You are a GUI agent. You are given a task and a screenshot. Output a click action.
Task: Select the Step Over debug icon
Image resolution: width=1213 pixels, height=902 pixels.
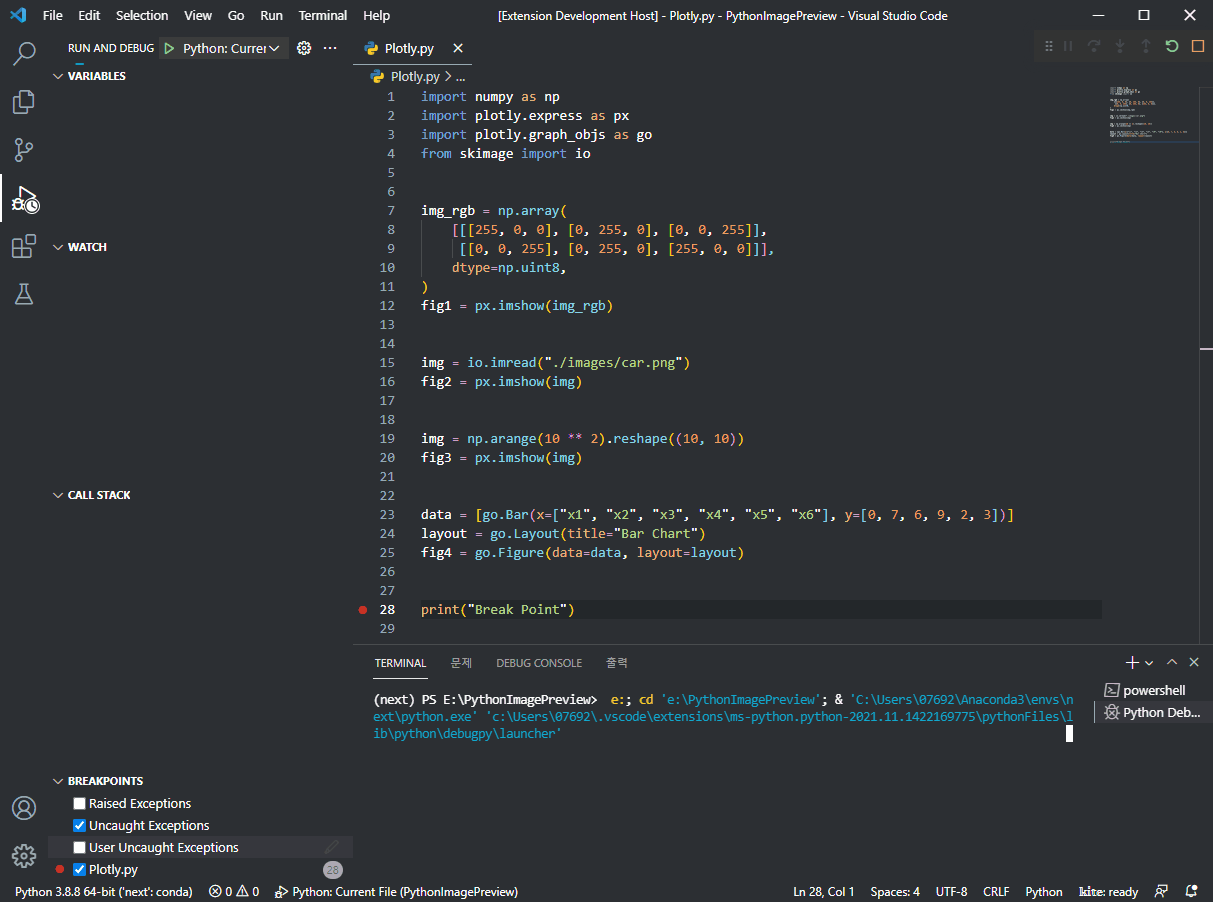pyautogui.click(x=1095, y=47)
